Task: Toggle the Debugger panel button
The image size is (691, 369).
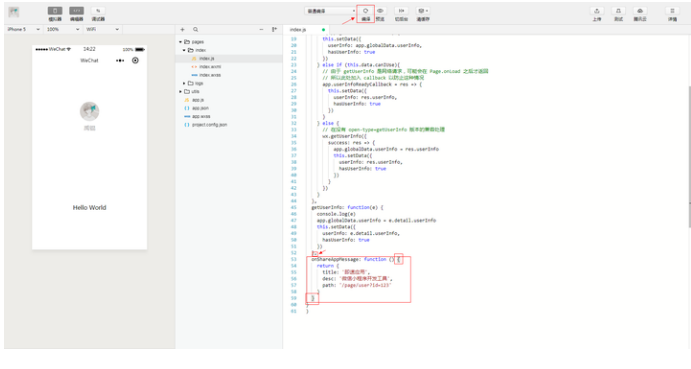Action: tap(98, 11)
